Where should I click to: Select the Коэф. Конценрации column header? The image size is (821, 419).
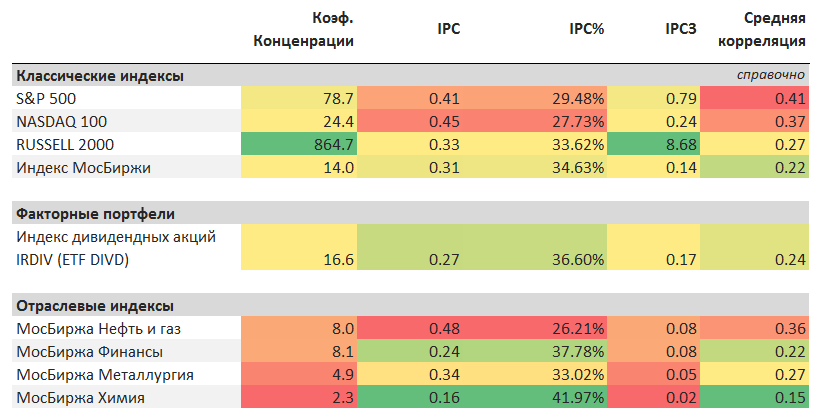click(305, 30)
